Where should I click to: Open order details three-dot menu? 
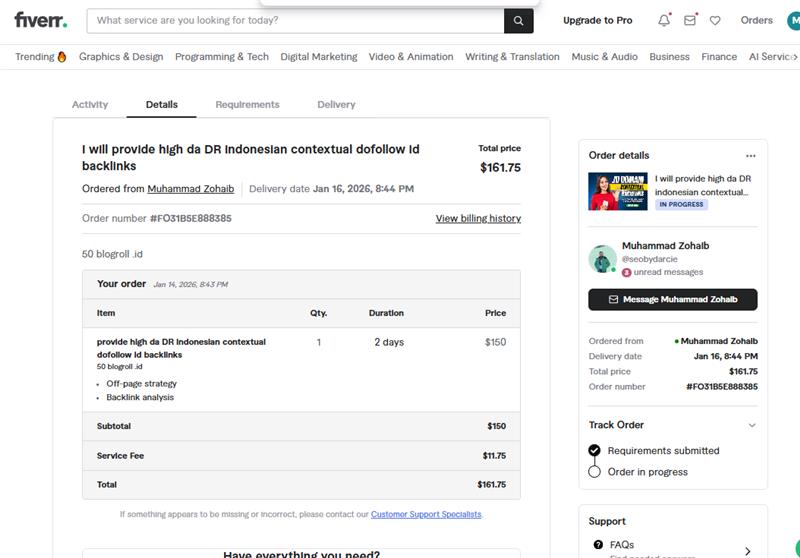(x=751, y=156)
